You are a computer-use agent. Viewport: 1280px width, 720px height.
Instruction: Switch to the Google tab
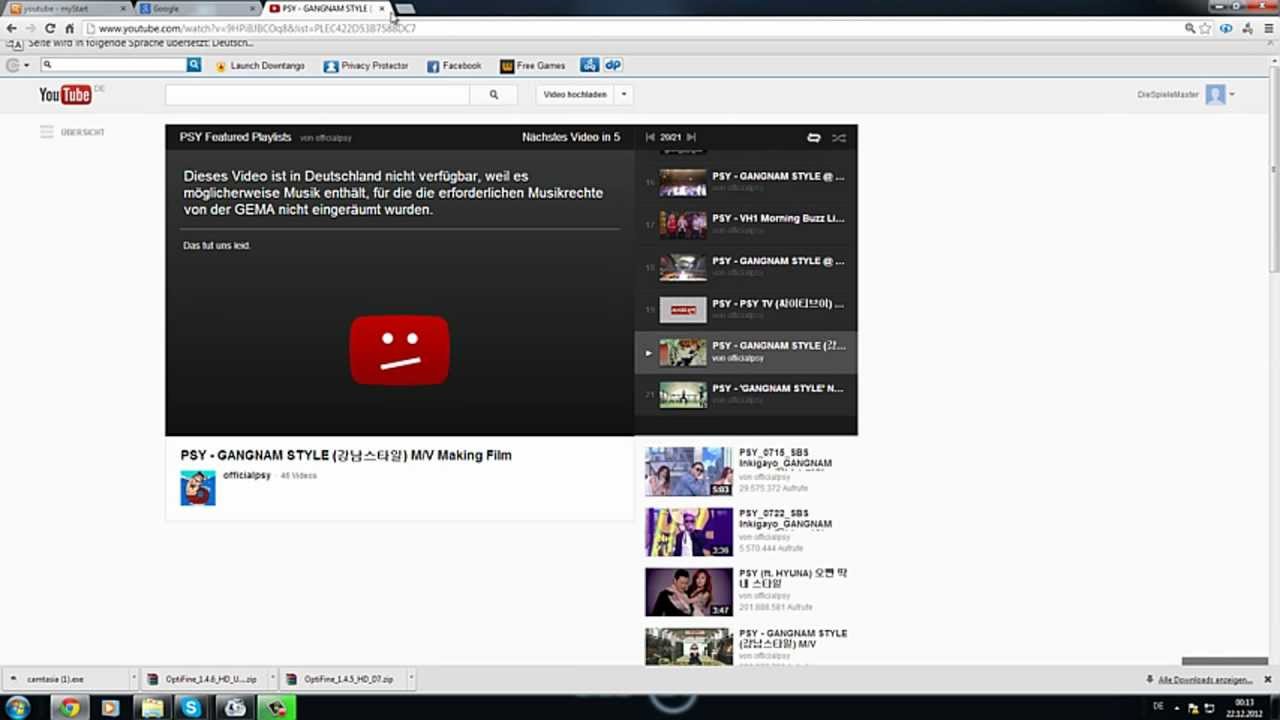click(x=196, y=9)
